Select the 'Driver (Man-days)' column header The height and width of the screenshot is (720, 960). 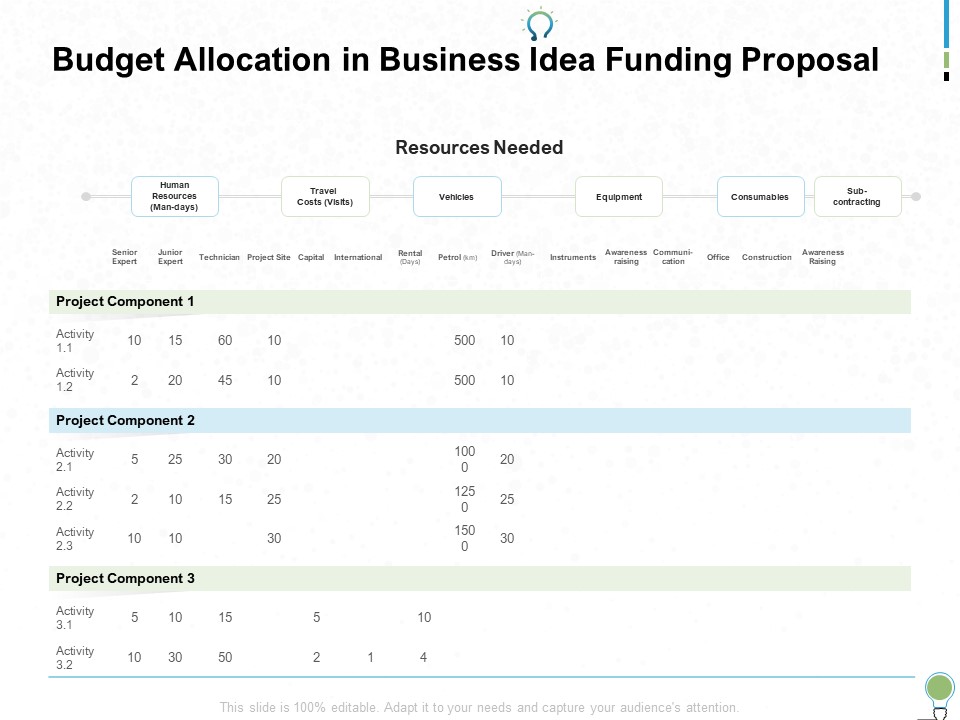(x=513, y=257)
